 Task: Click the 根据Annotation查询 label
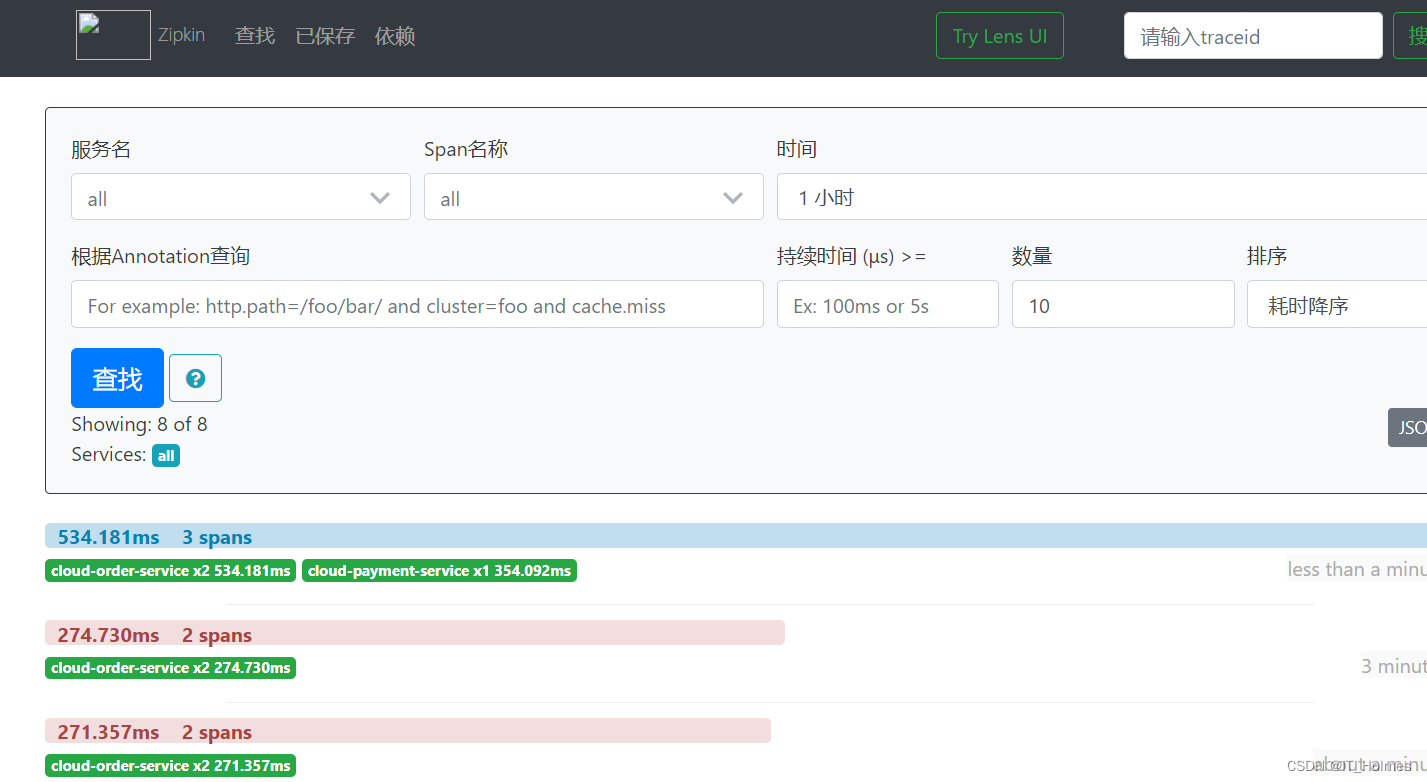click(161, 256)
